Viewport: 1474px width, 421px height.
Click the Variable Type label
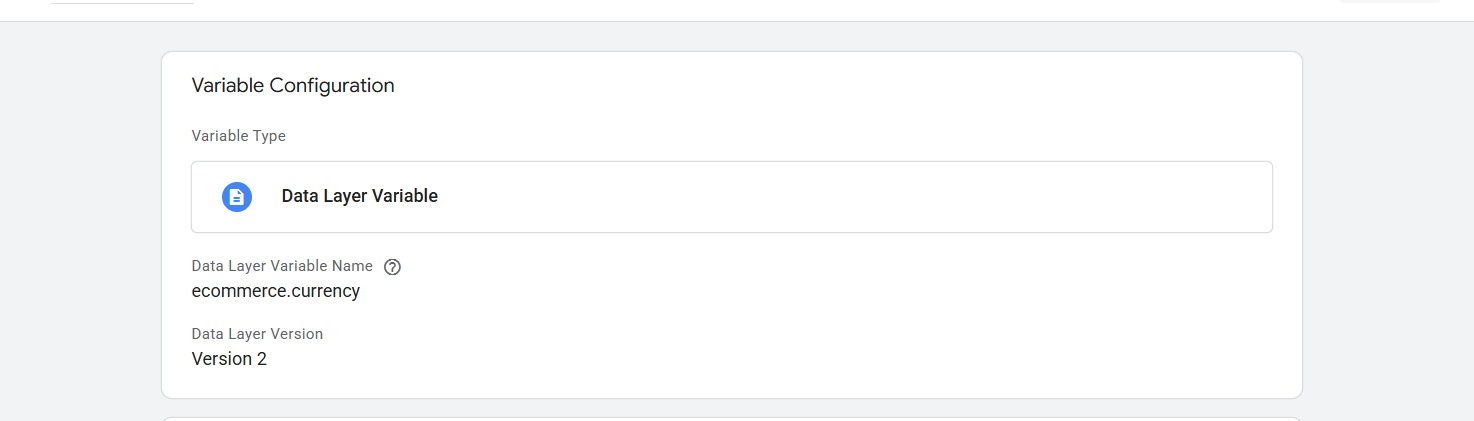pos(238,136)
